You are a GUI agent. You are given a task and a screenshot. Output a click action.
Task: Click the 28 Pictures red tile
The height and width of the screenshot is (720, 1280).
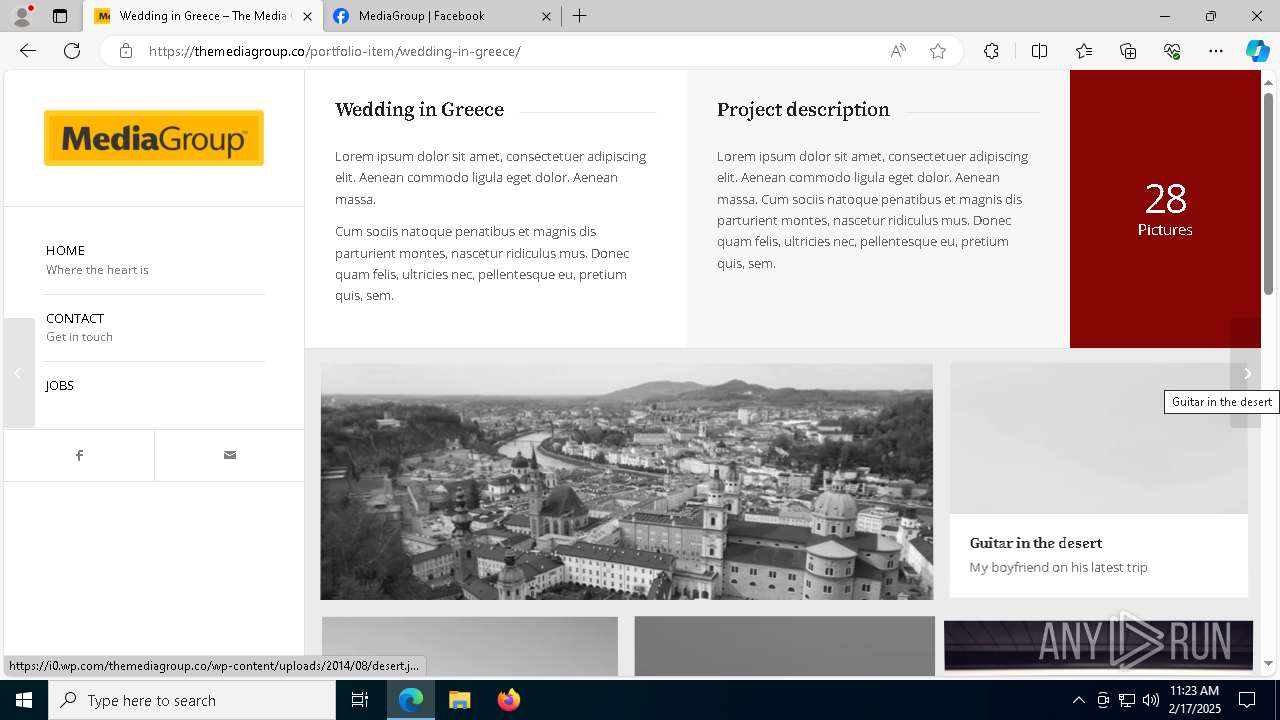point(1165,209)
